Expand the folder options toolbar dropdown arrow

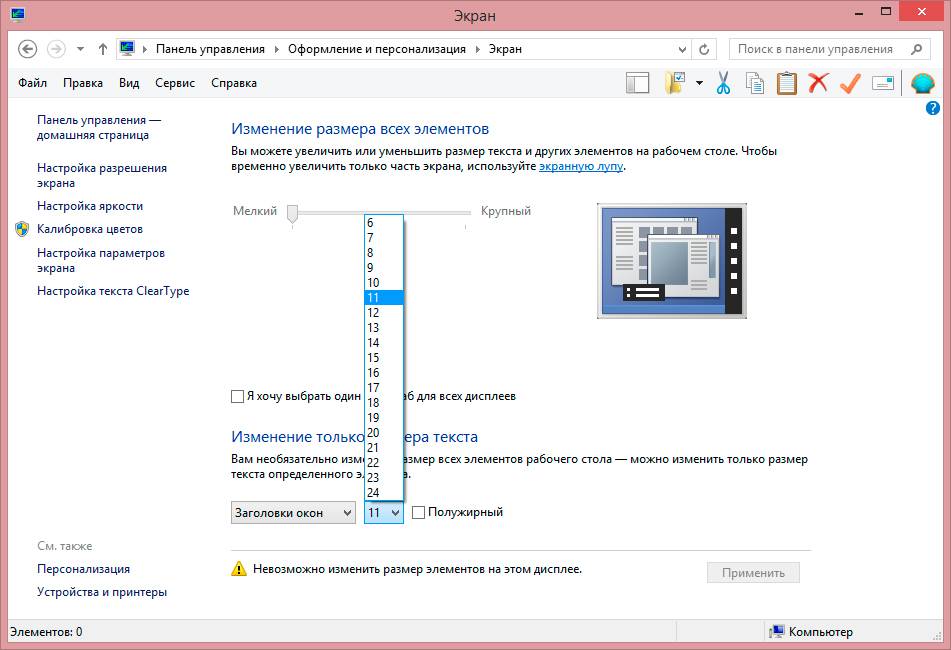coord(699,83)
